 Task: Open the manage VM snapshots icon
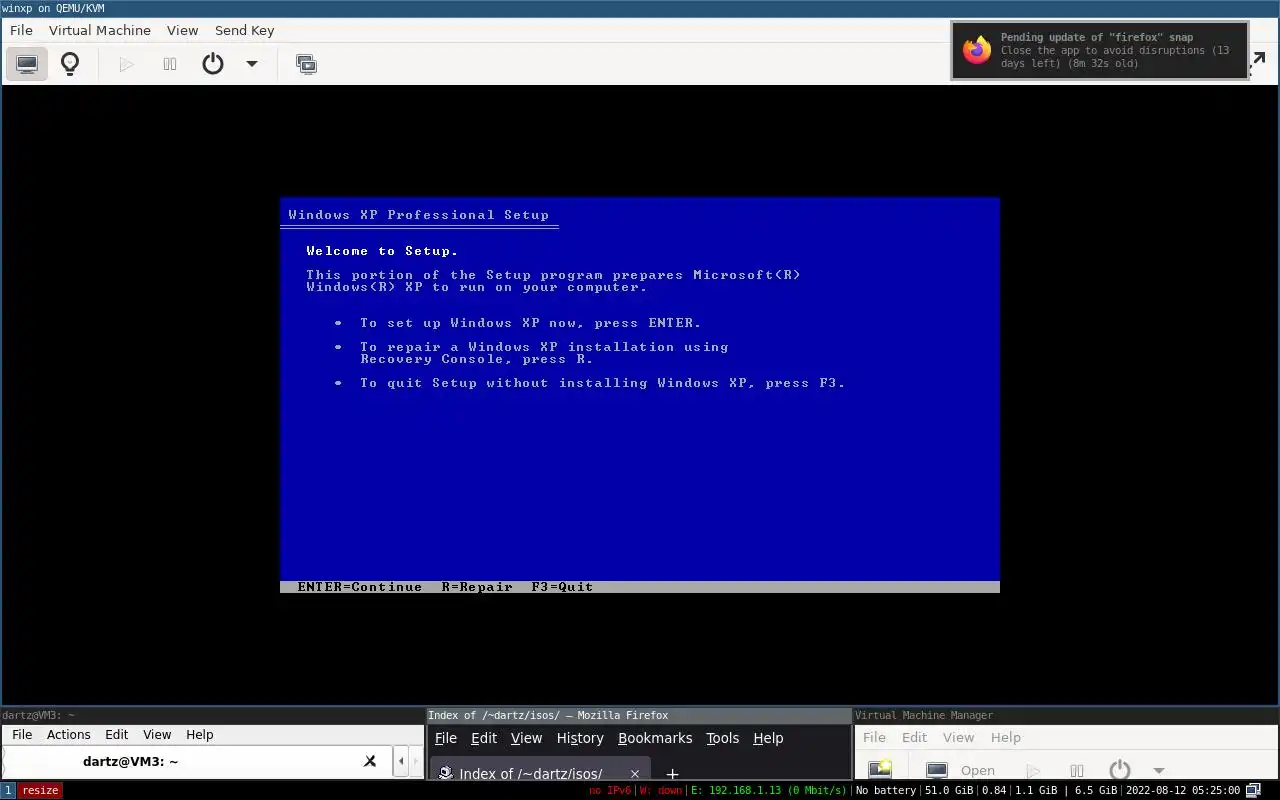coord(306,64)
